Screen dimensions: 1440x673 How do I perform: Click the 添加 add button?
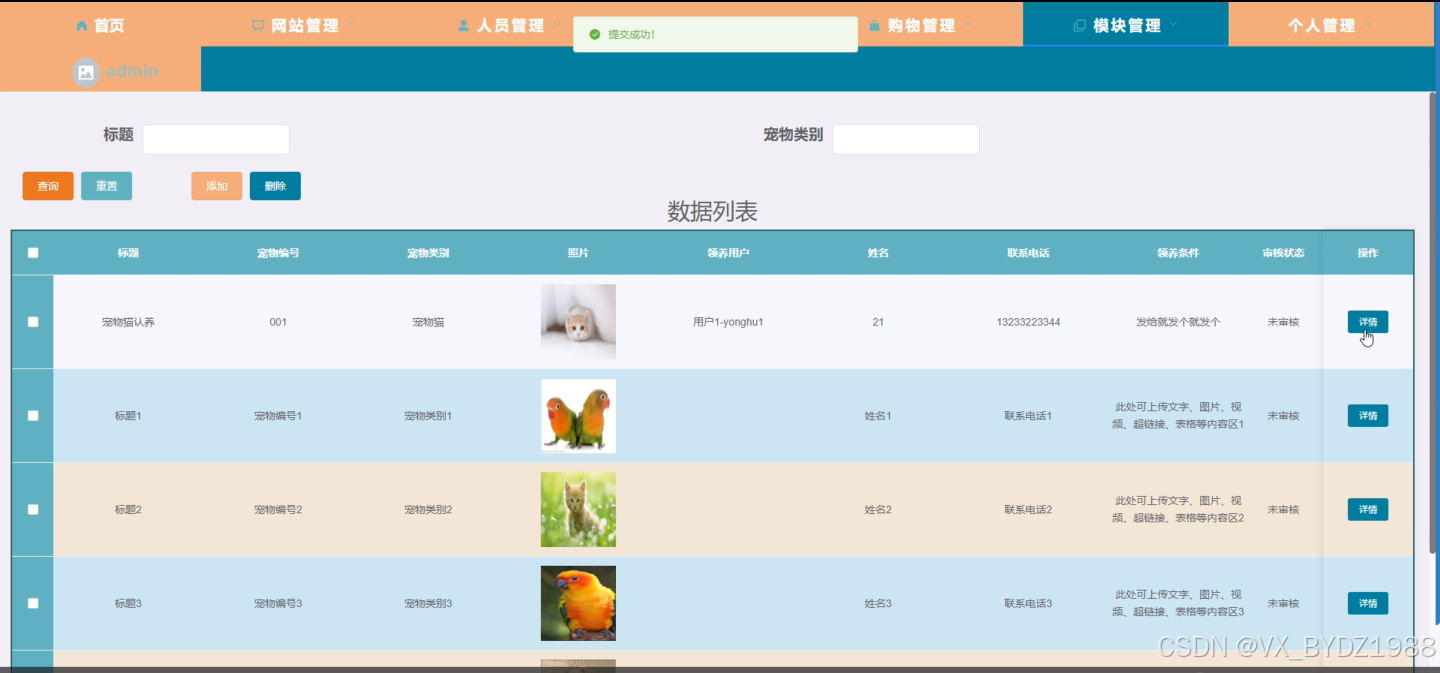(x=217, y=186)
